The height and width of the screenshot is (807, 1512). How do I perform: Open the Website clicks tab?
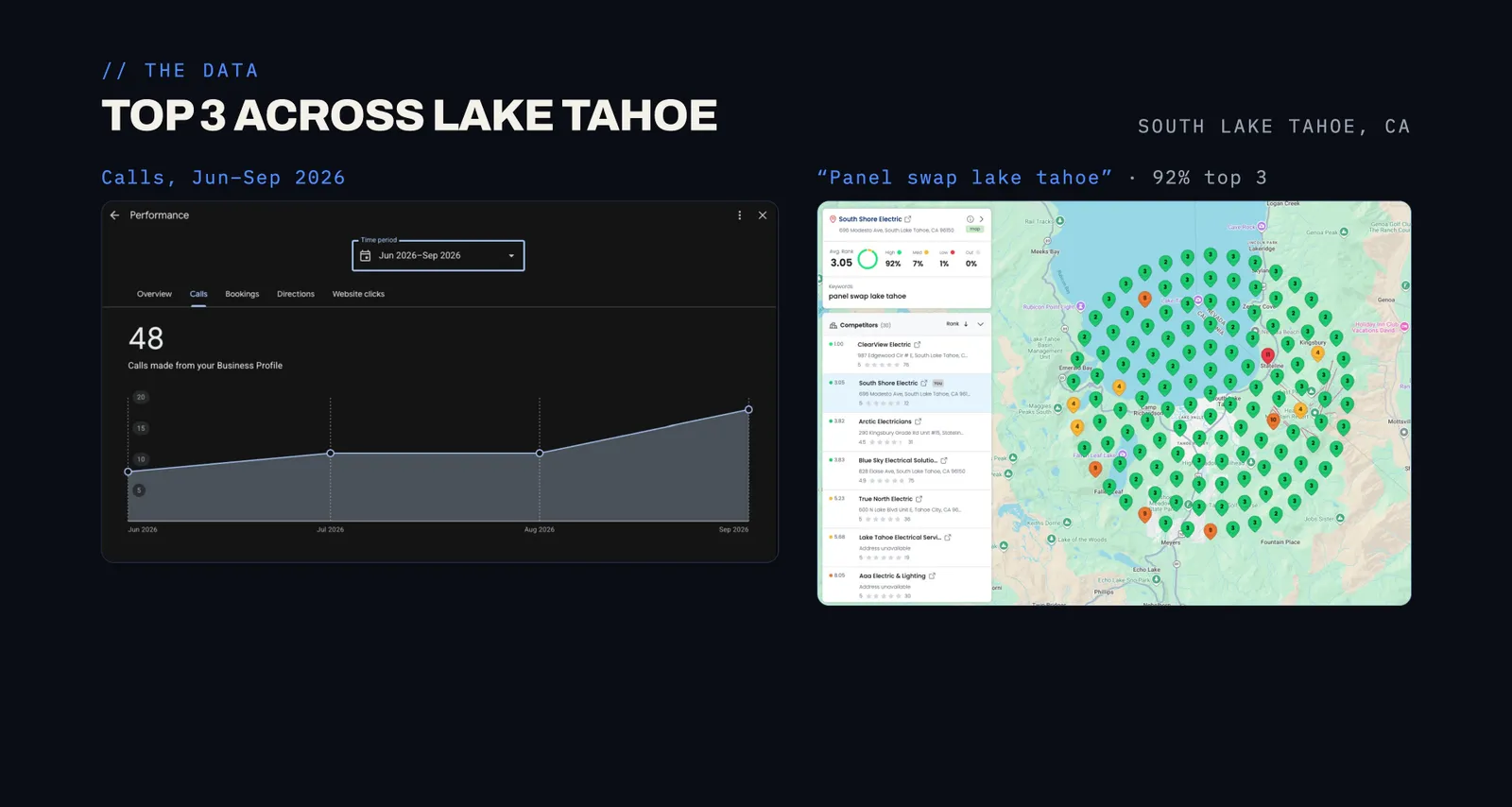pyautogui.click(x=358, y=294)
